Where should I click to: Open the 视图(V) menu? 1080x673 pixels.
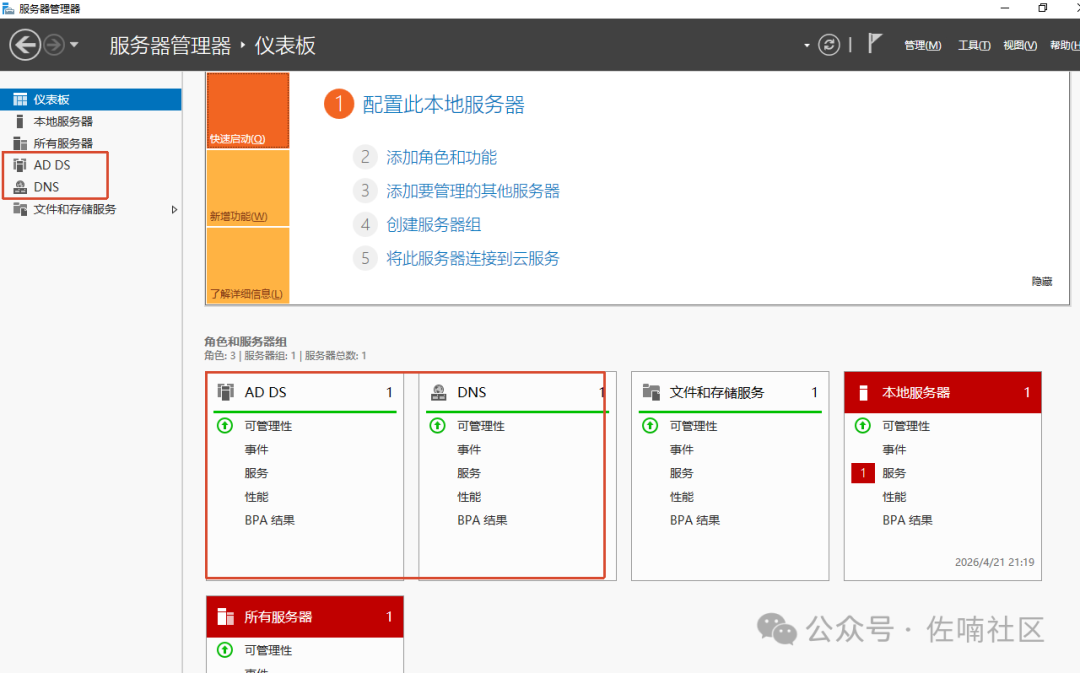point(1019,45)
